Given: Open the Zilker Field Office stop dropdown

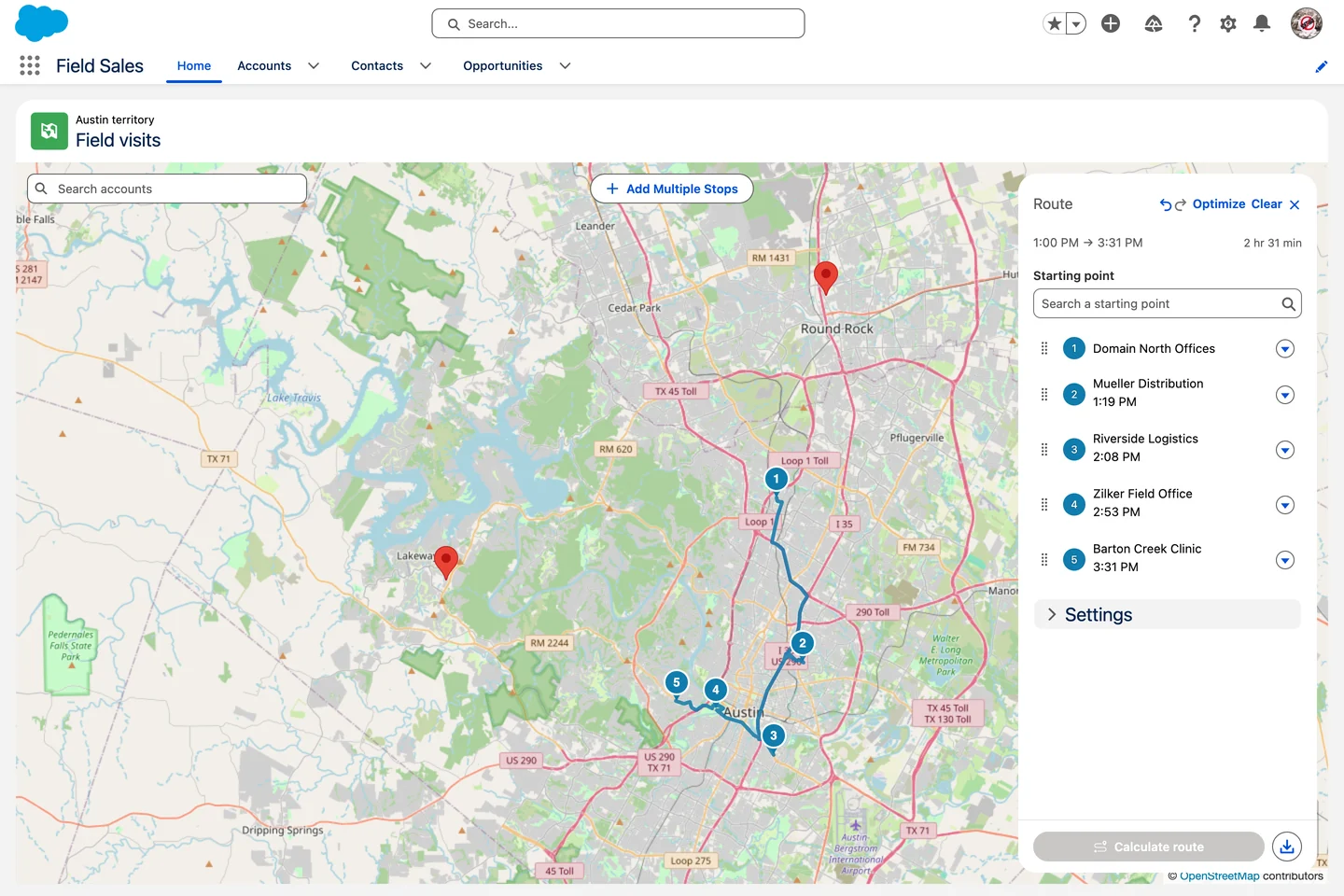Looking at the screenshot, I should click(1285, 505).
